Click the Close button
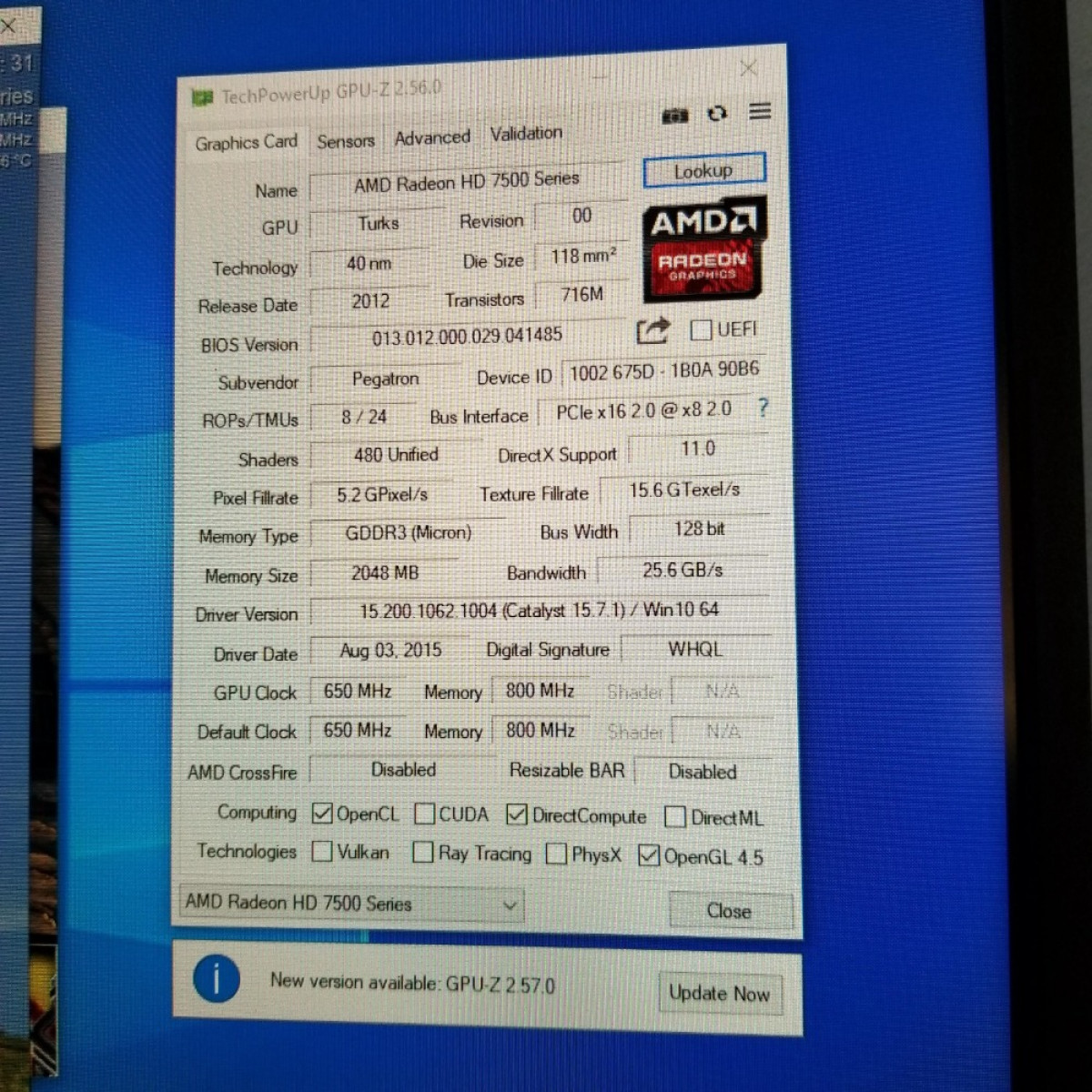1092x1092 pixels. [731, 911]
